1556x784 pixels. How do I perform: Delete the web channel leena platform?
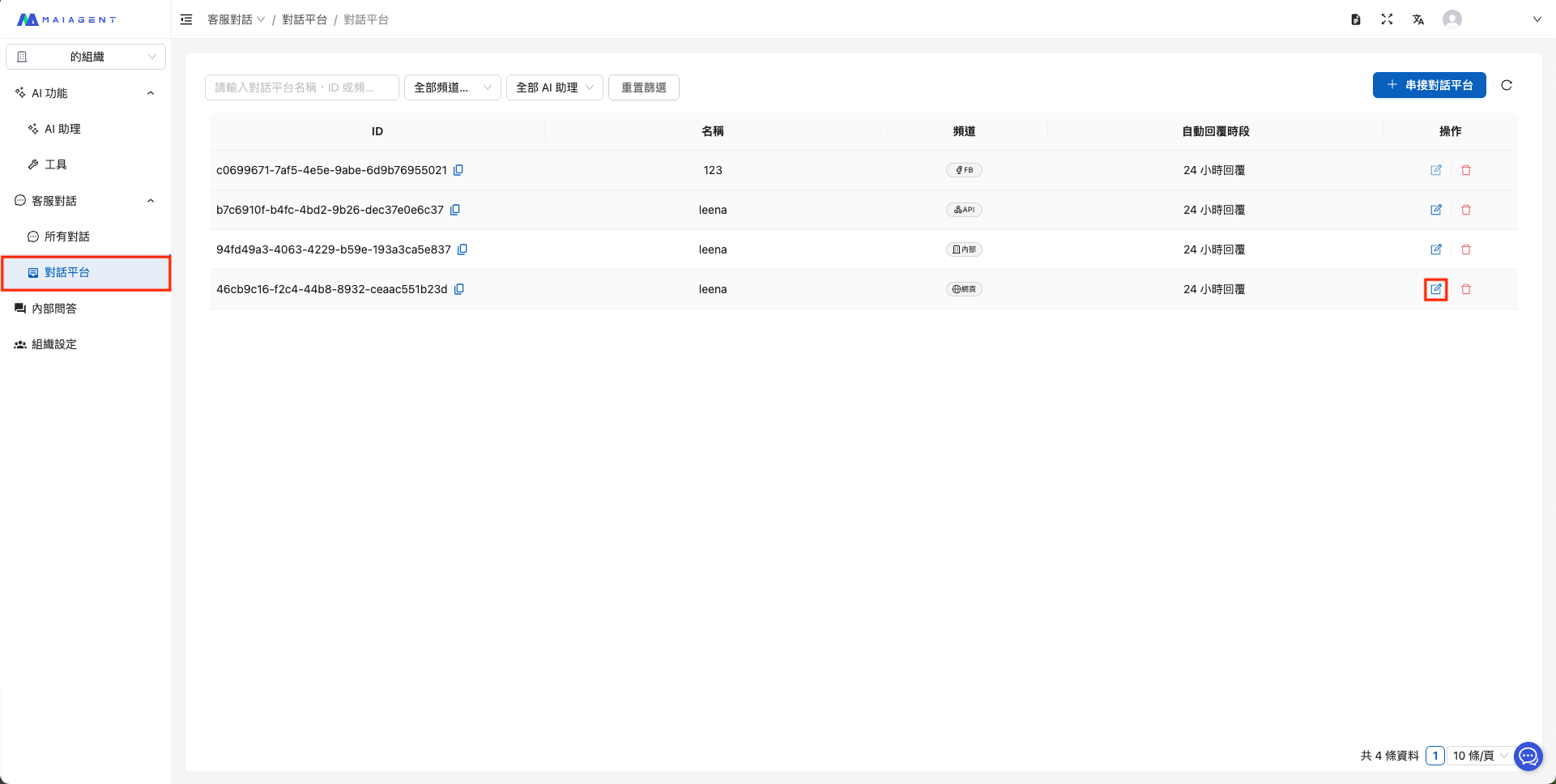pyautogui.click(x=1465, y=289)
